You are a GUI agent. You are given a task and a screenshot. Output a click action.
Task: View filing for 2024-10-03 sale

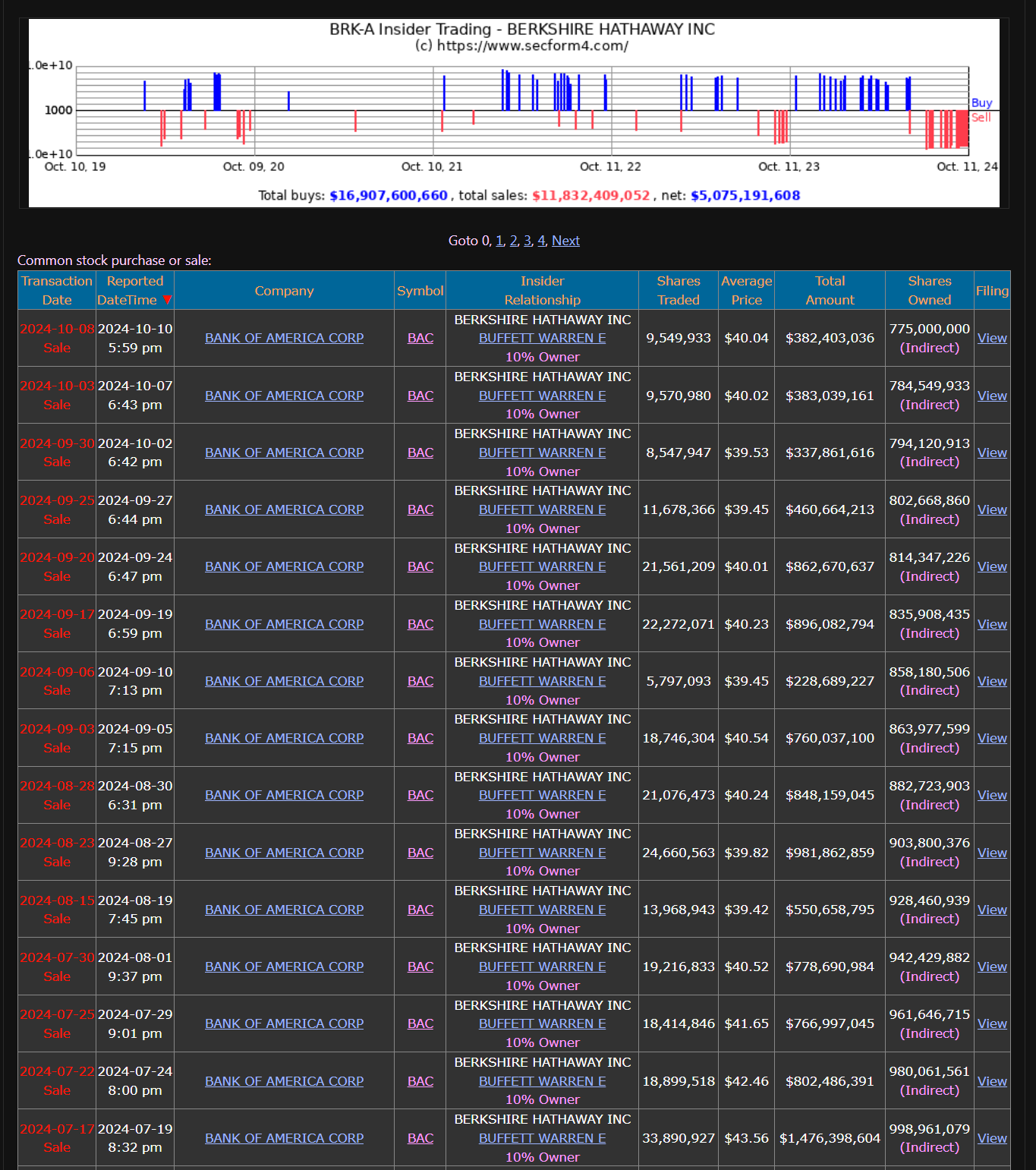tap(992, 396)
